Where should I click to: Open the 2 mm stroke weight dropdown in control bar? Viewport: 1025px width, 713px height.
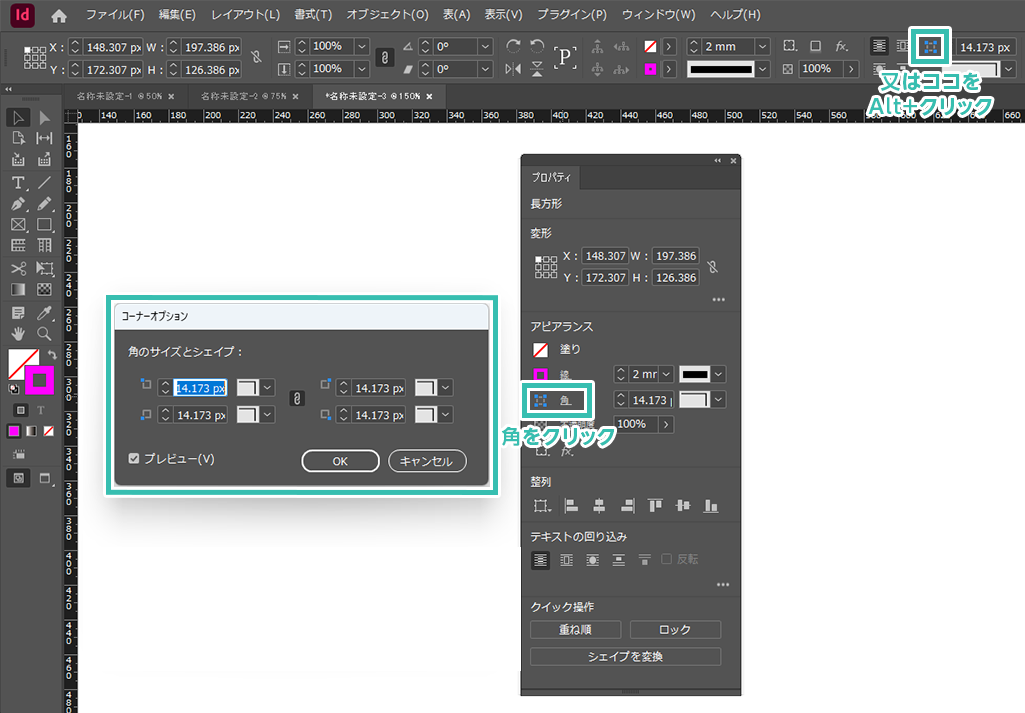pos(762,46)
